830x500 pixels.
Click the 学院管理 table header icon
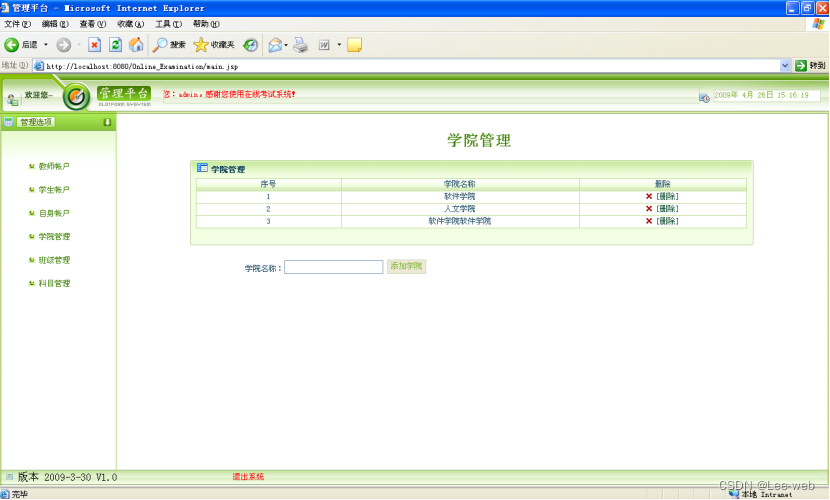[202, 168]
